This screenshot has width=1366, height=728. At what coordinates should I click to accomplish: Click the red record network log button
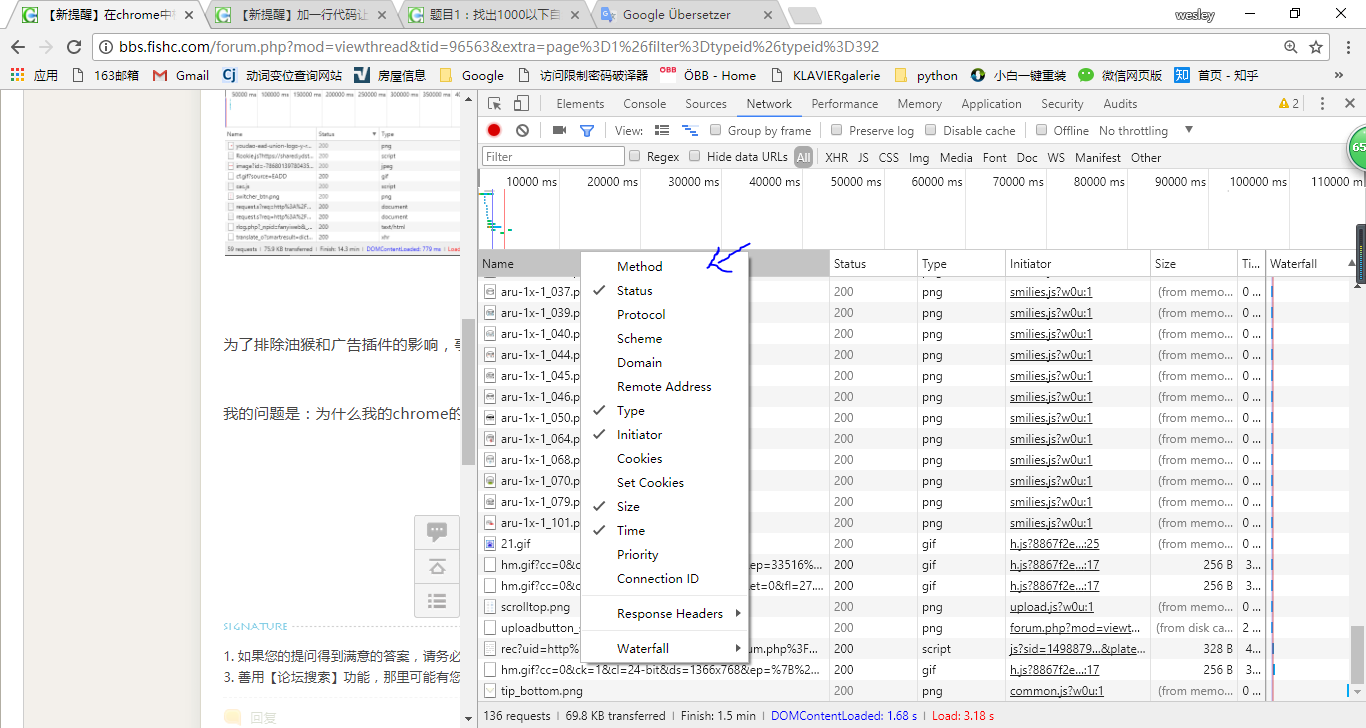(494, 130)
